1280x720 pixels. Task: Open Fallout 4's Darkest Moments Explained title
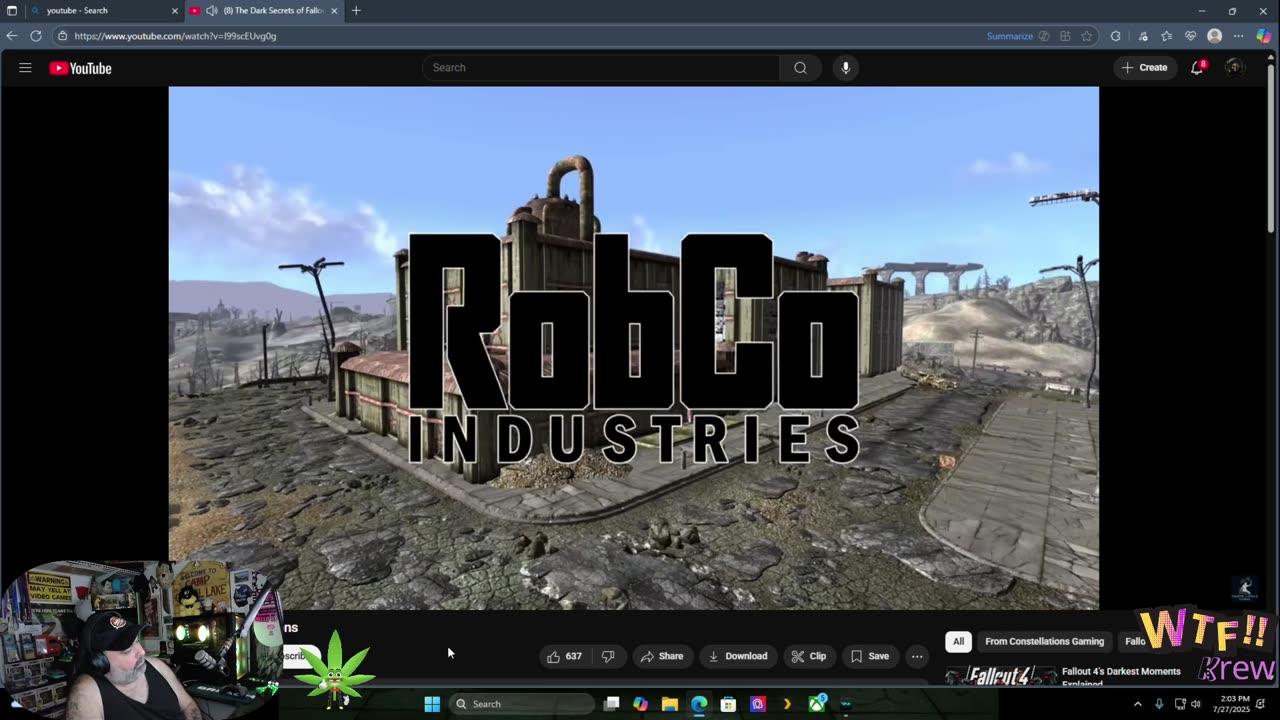[1121, 676]
